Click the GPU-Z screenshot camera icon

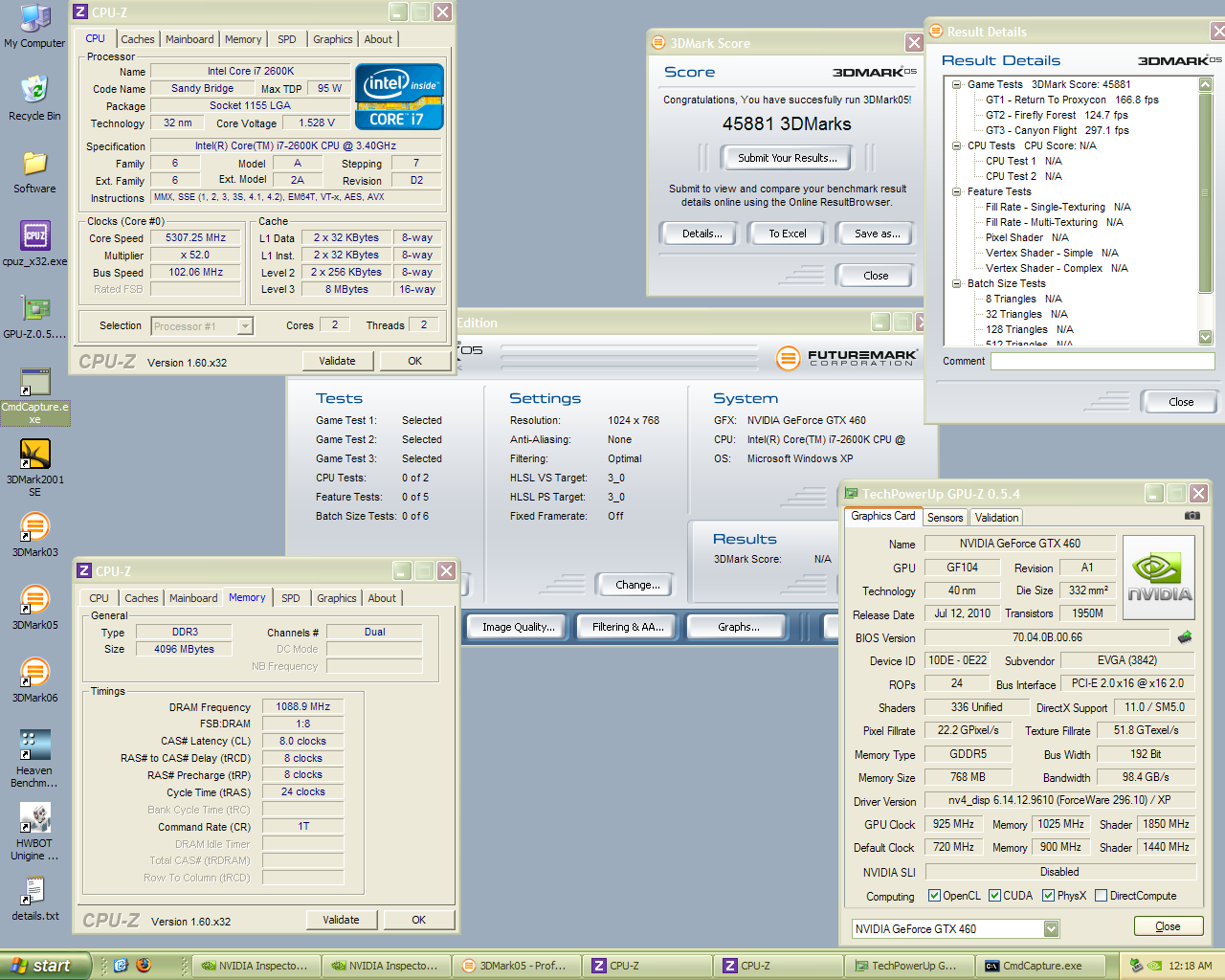click(1192, 516)
